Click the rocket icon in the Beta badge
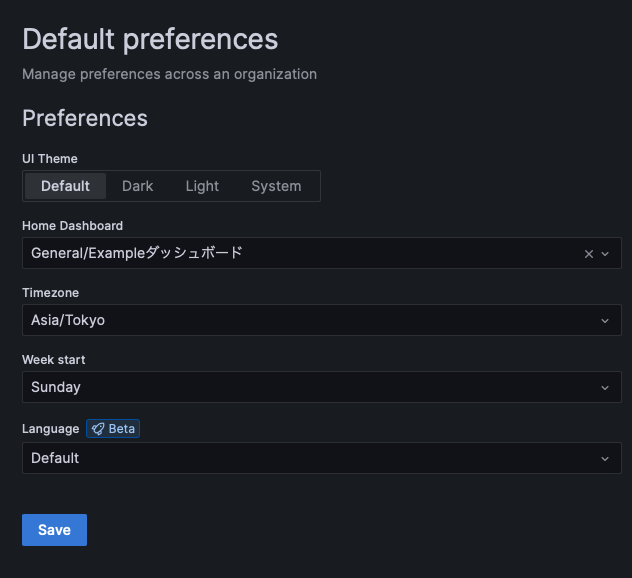Image resolution: width=632 pixels, height=578 pixels. (98, 429)
